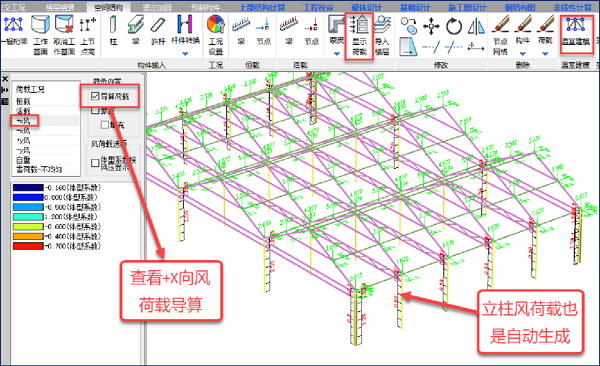Toggle the 导算荷载 checkbox
The height and width of the screenshot is (366, 600).
tap(95, 96)
